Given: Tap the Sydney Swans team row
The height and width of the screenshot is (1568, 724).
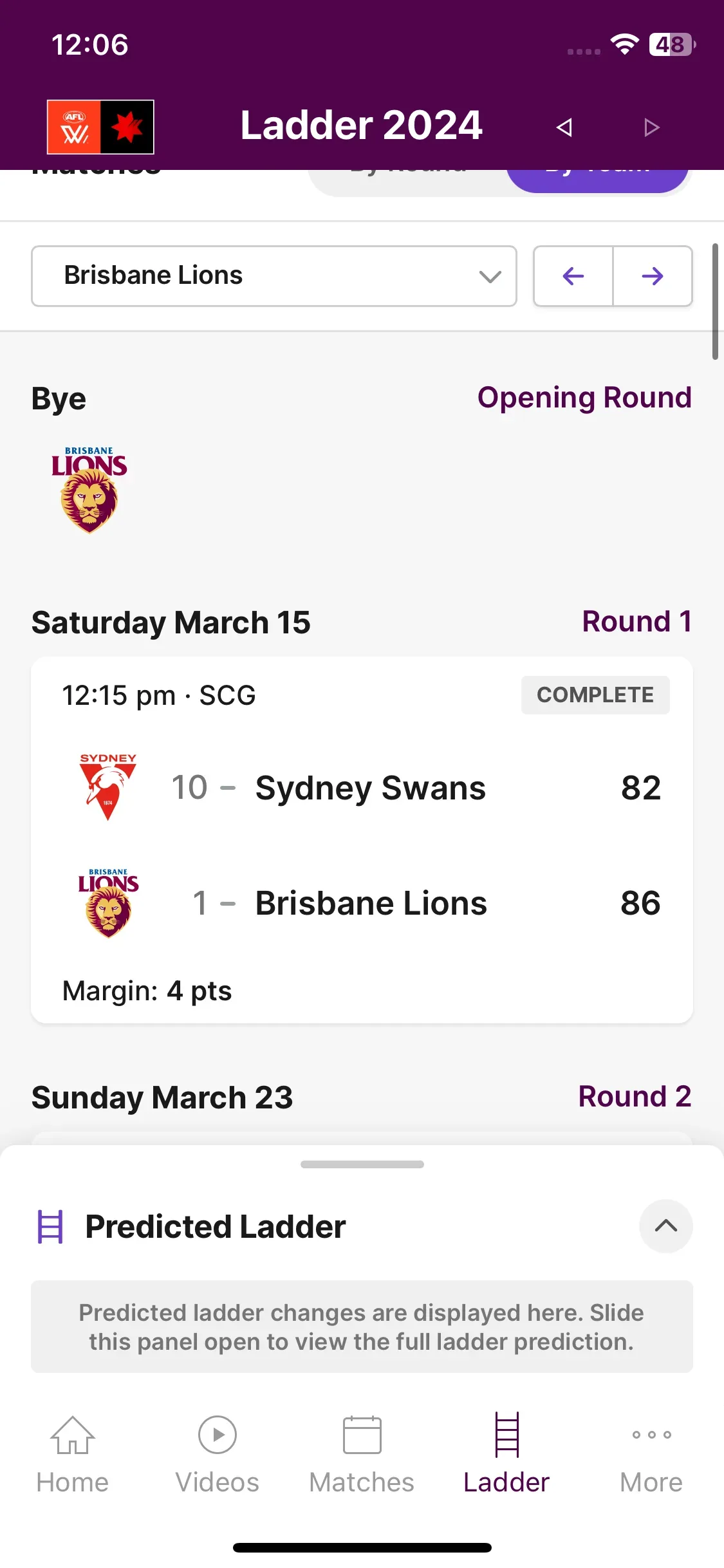Looking at the screenshot, I should (362, 788).
